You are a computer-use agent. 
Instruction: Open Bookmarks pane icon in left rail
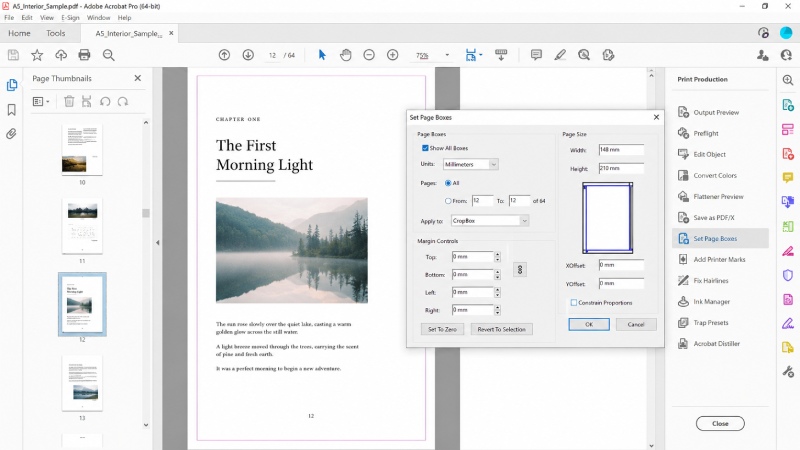pos(12,110)
